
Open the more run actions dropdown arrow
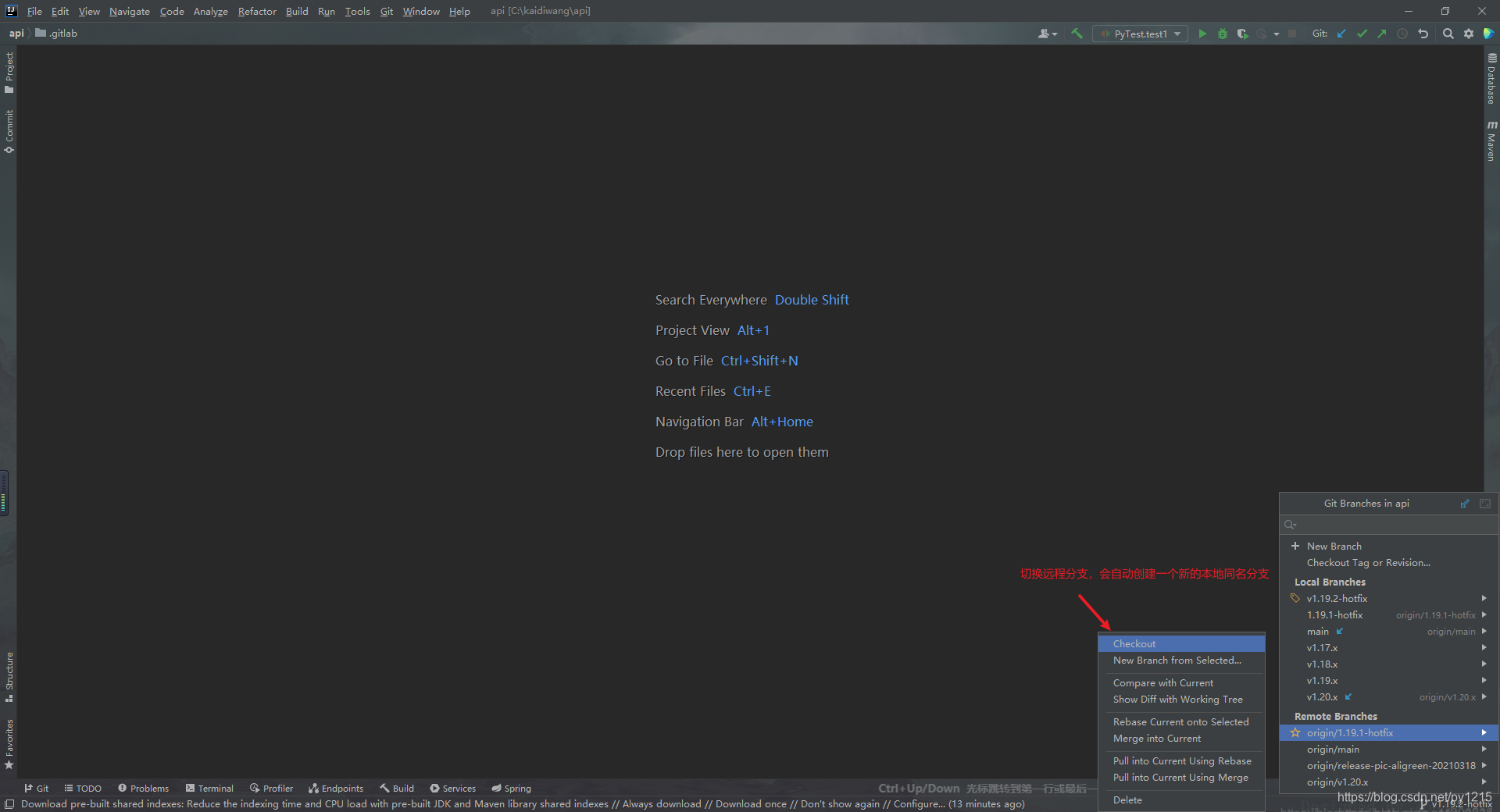[x=1277, y=34]
